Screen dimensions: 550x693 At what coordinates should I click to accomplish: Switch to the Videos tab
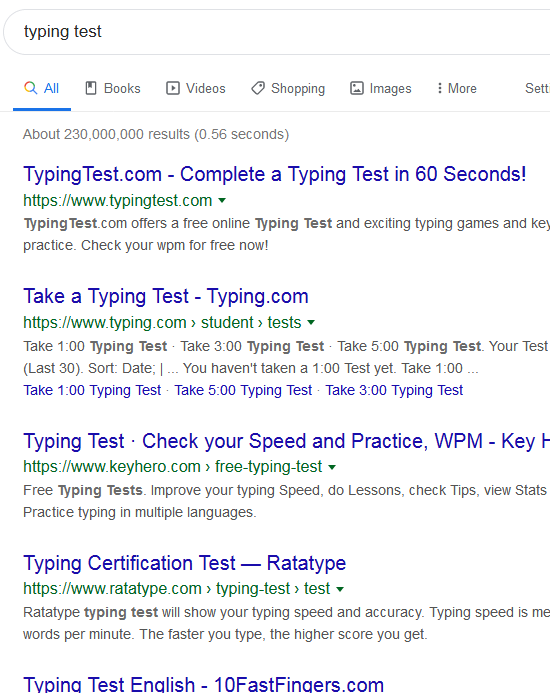coord(196,89)
